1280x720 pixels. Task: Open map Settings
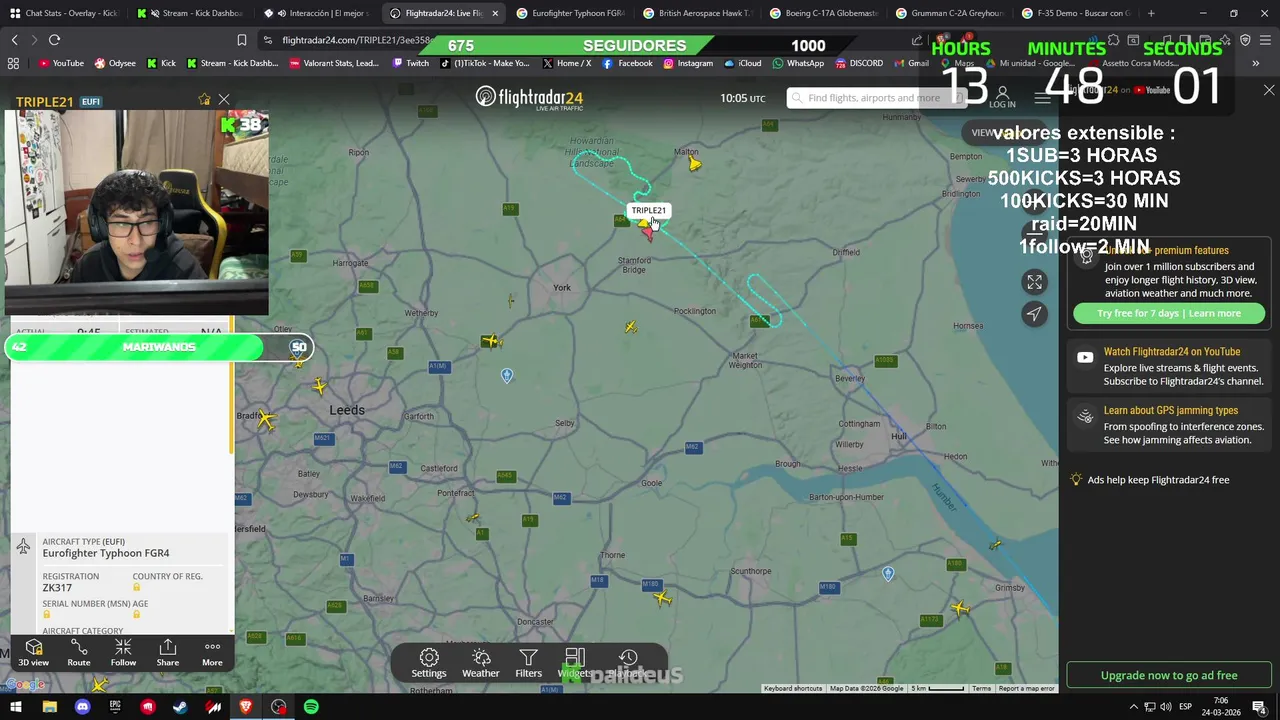429,663
